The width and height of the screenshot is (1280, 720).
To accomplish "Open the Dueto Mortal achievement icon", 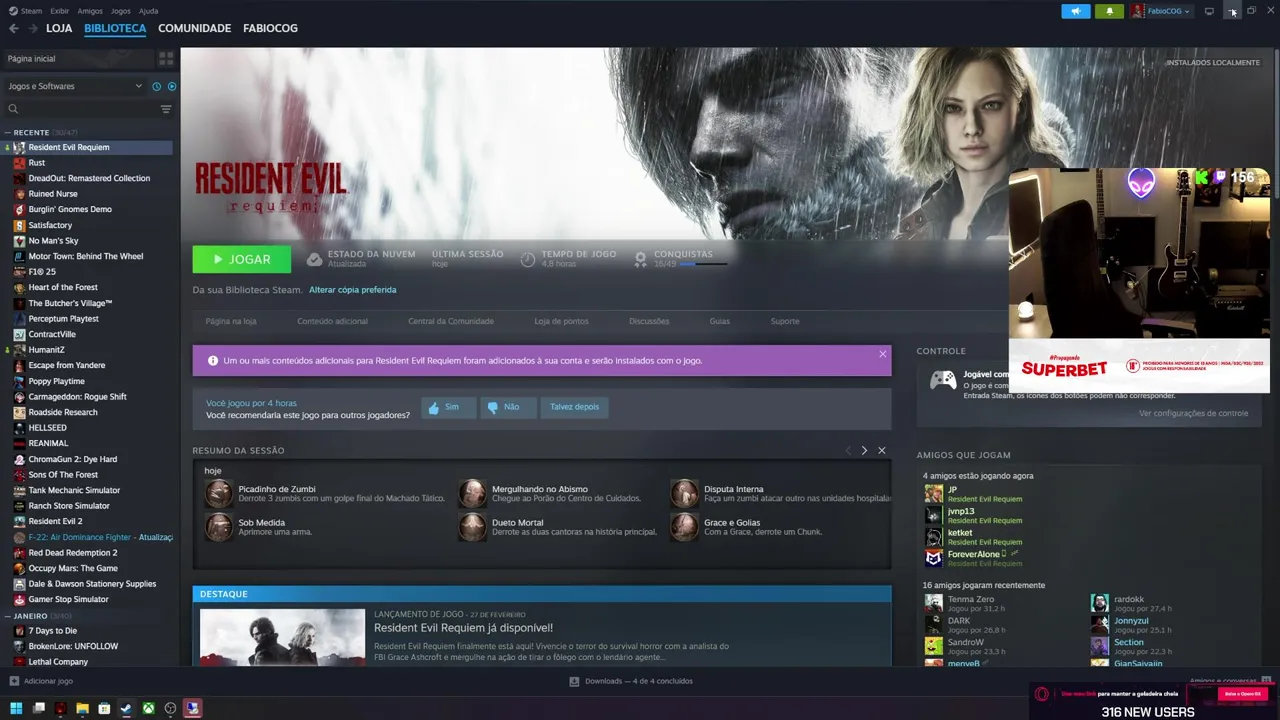I will (x=472, y=527).
